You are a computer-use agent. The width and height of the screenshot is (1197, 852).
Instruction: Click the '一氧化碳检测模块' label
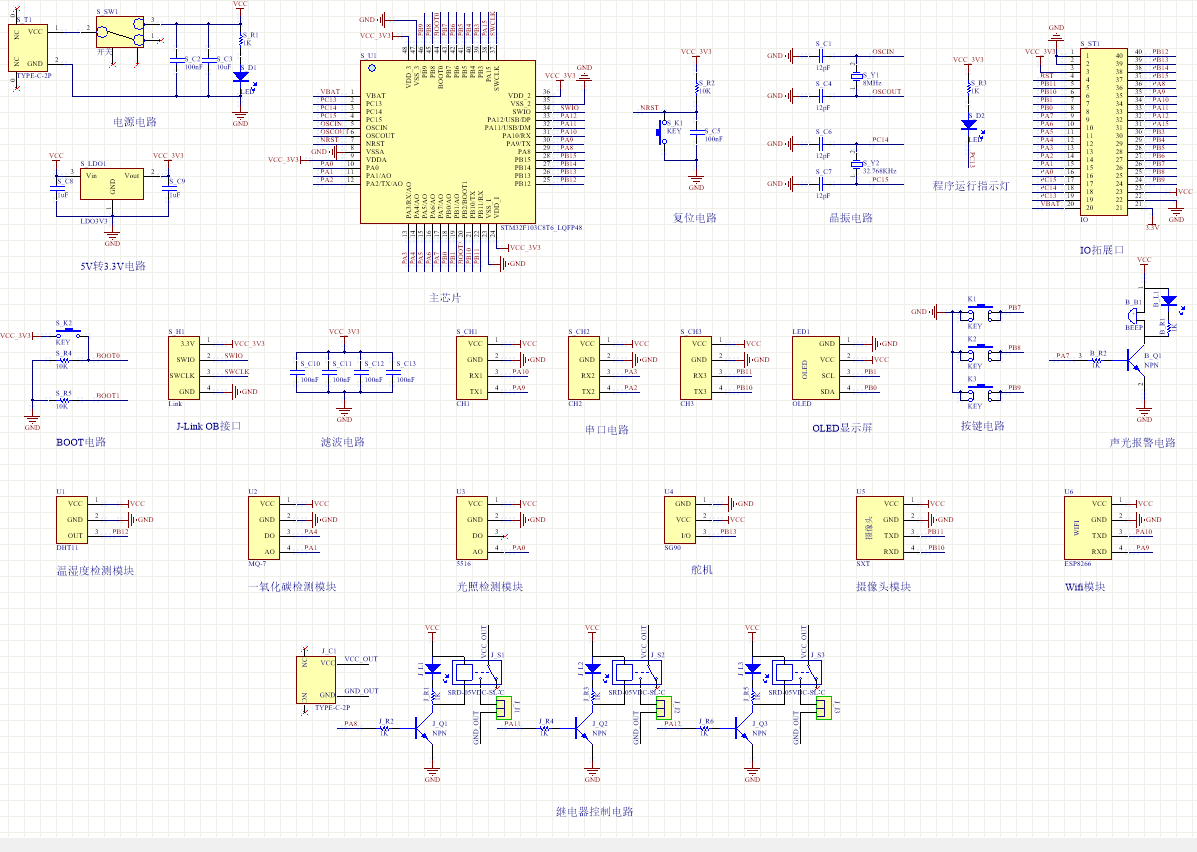click(x=292, y=587)
